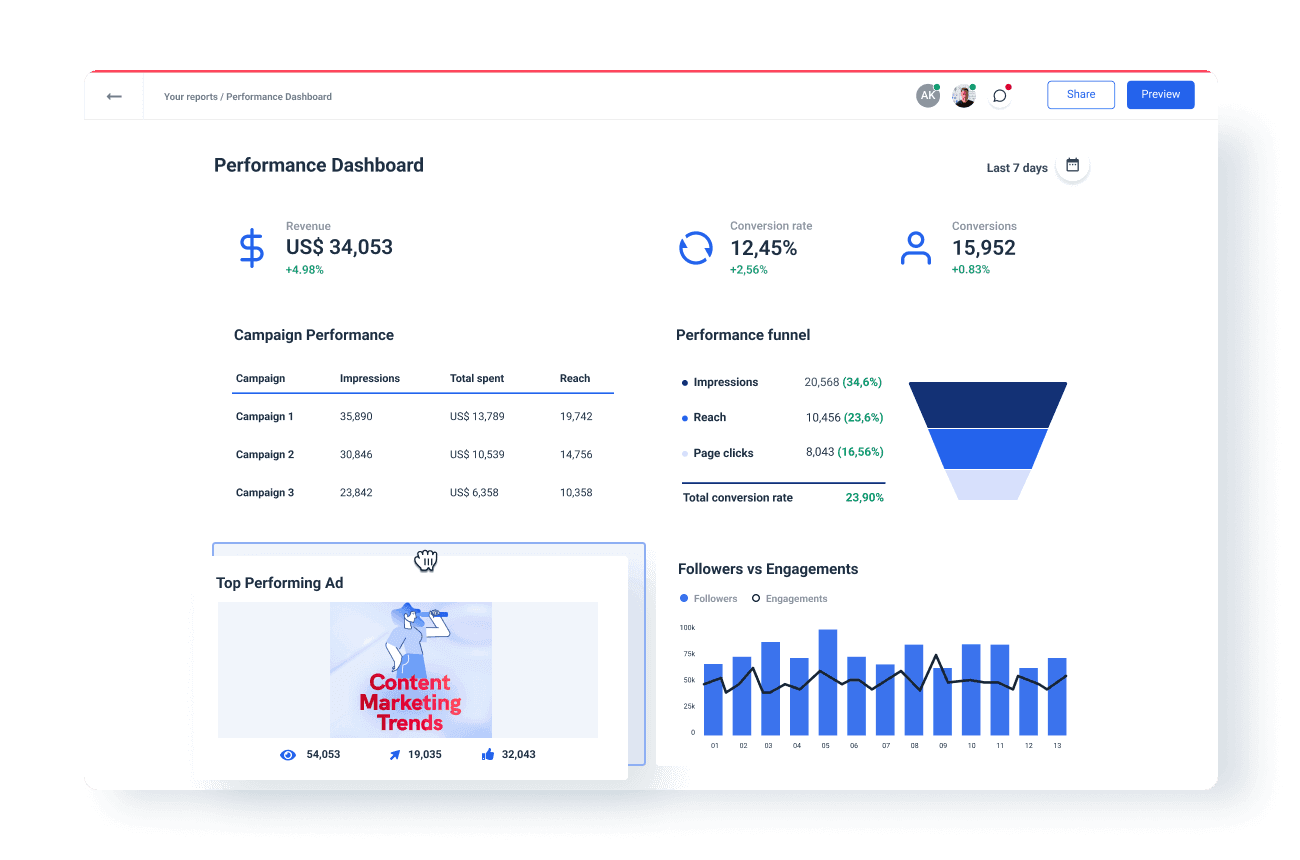Click the Share button
The width and height of the screenshot is (1300, 860).
pos(1080,94)
